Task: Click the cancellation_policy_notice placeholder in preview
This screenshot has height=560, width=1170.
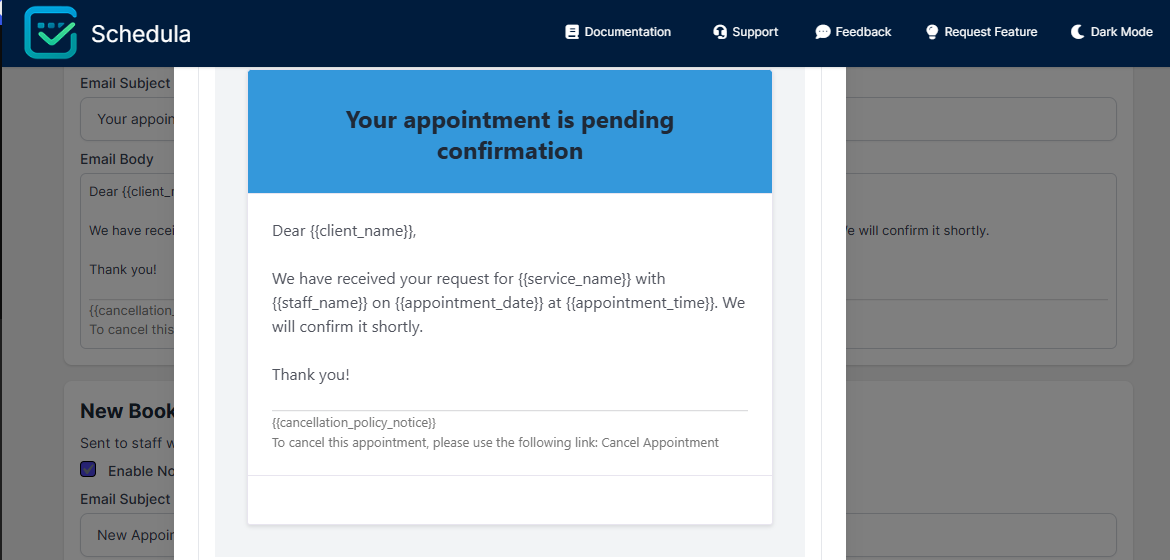Action: pos(354,423)
